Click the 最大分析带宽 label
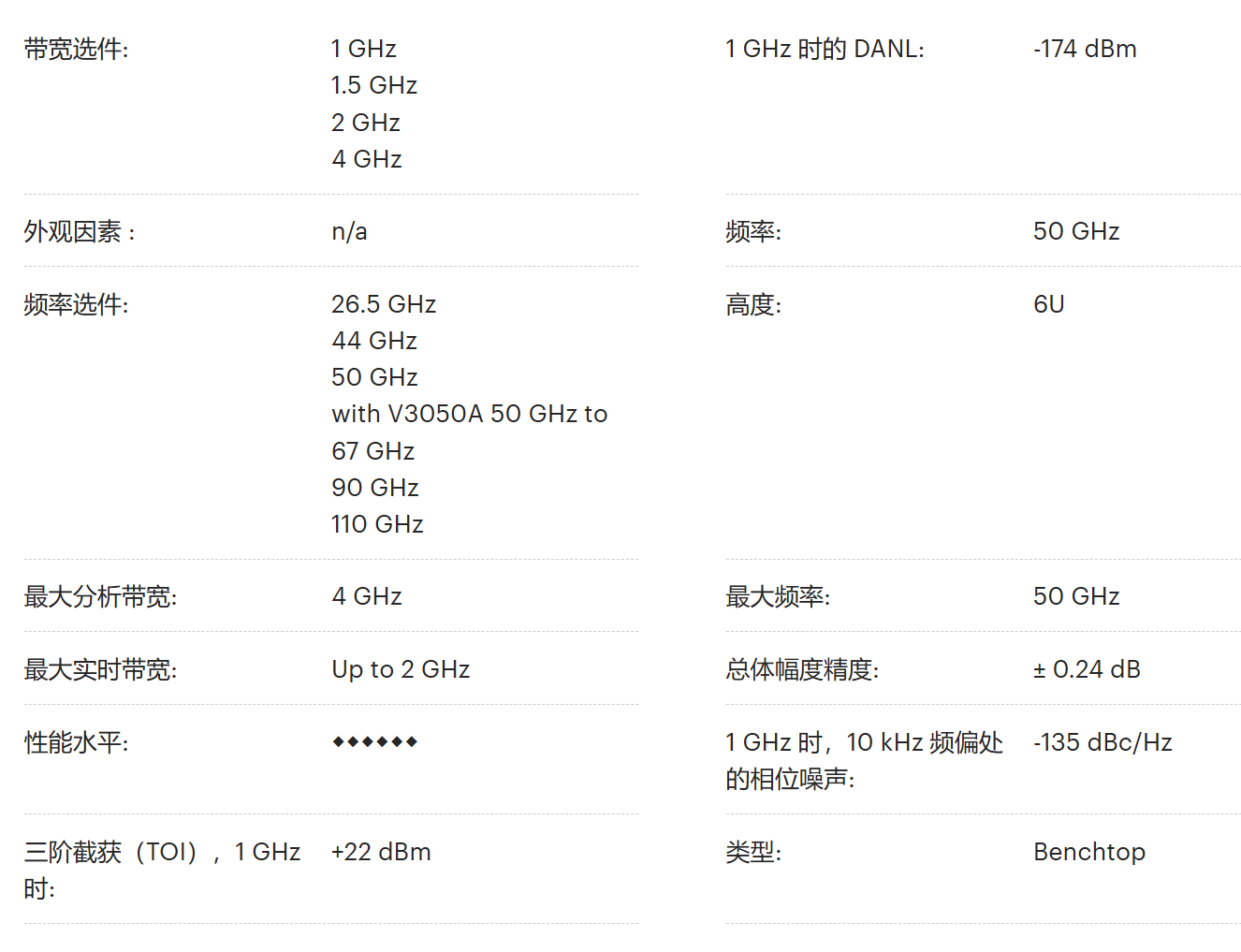Screen dimensions: 1241x952 (x=100, y=596)
